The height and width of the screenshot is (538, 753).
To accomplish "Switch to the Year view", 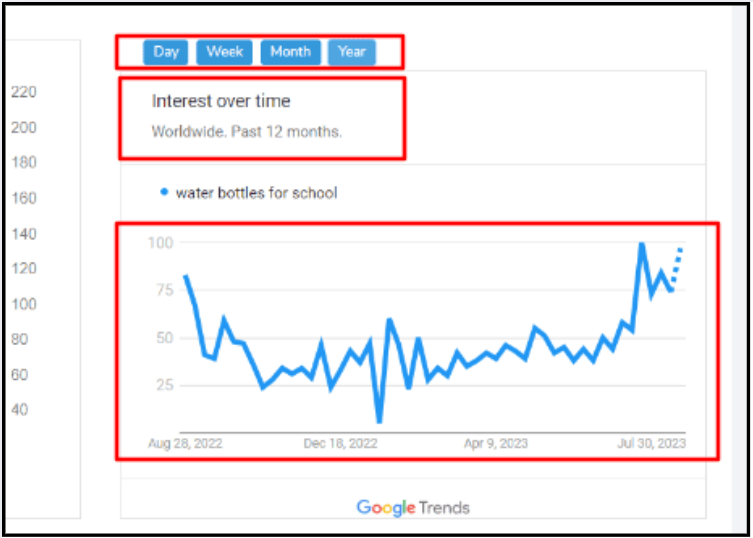I will pyautogui.click(x=351, y=52).
